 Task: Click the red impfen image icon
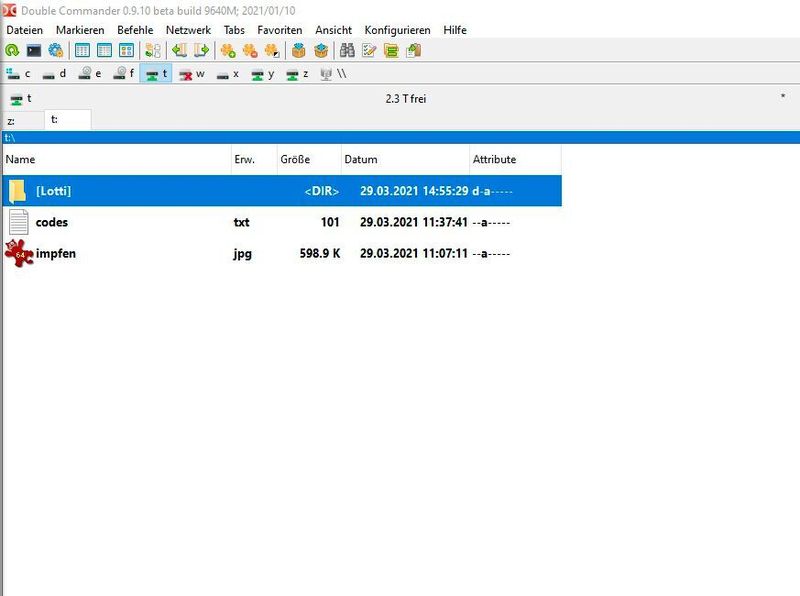point(19,254)
